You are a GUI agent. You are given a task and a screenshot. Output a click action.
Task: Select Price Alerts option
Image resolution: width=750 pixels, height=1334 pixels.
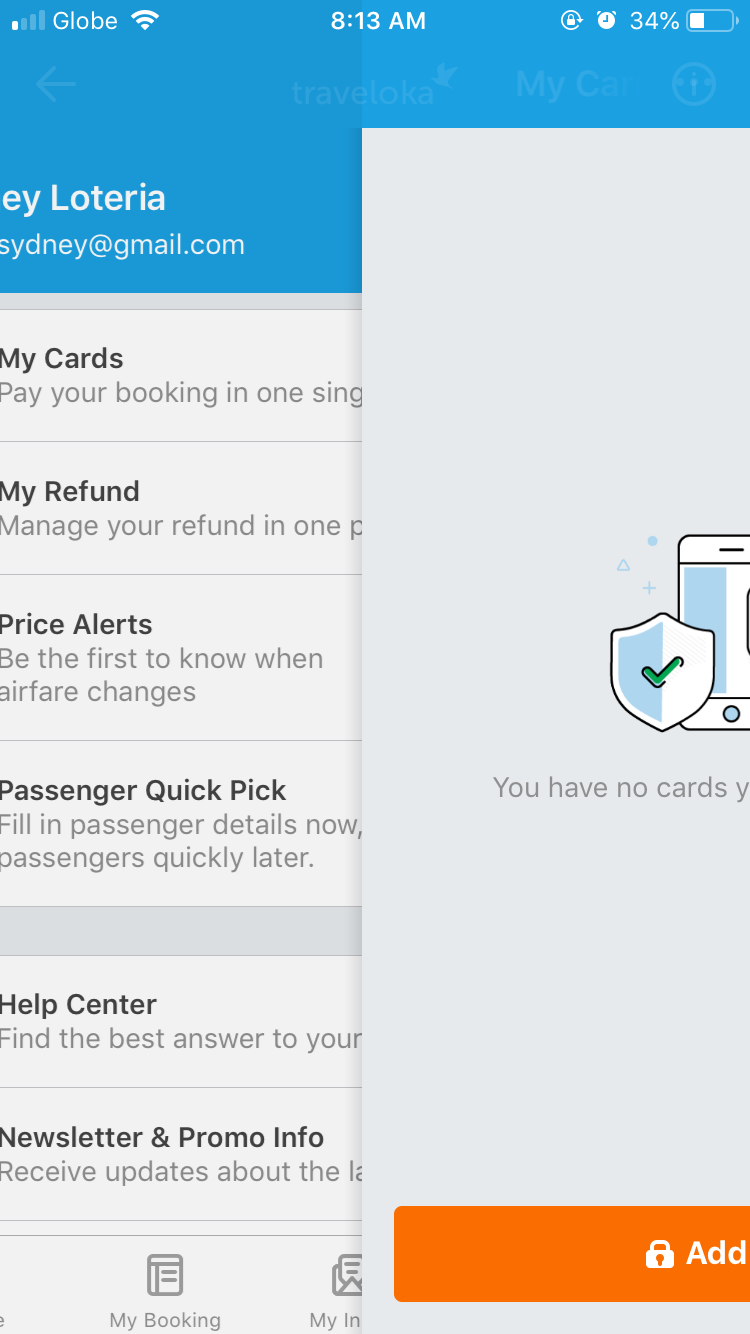pyautogui.click(x=181, y=658)
